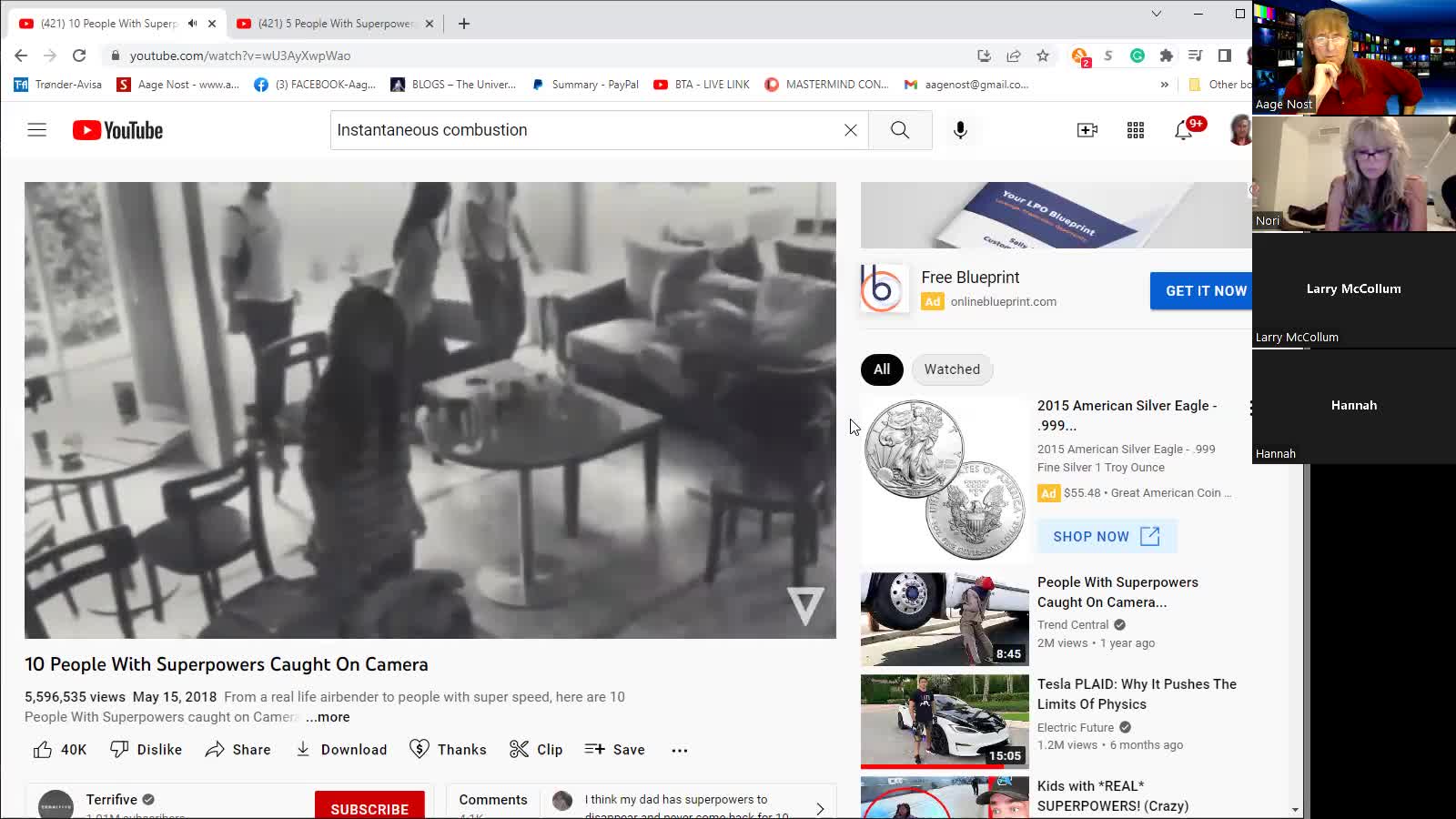Open media control icon in toolbar
The image size is (1456, 819).
(1196, 56)
